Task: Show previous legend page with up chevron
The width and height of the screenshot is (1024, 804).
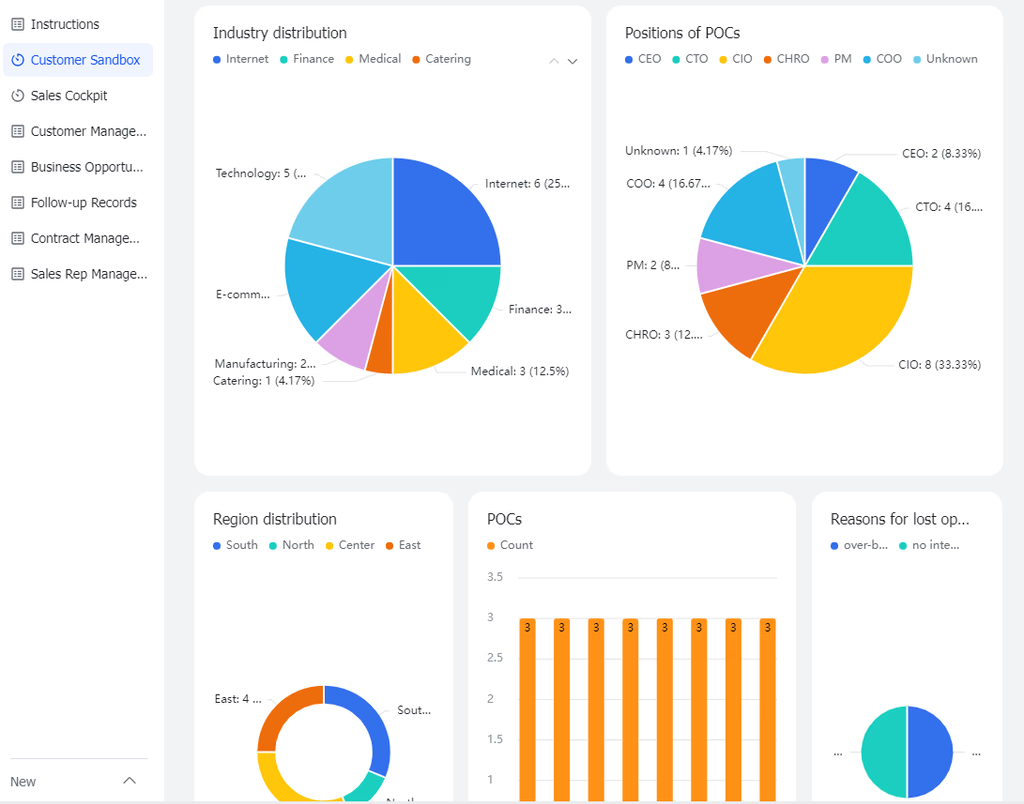Action: point(554,61)
